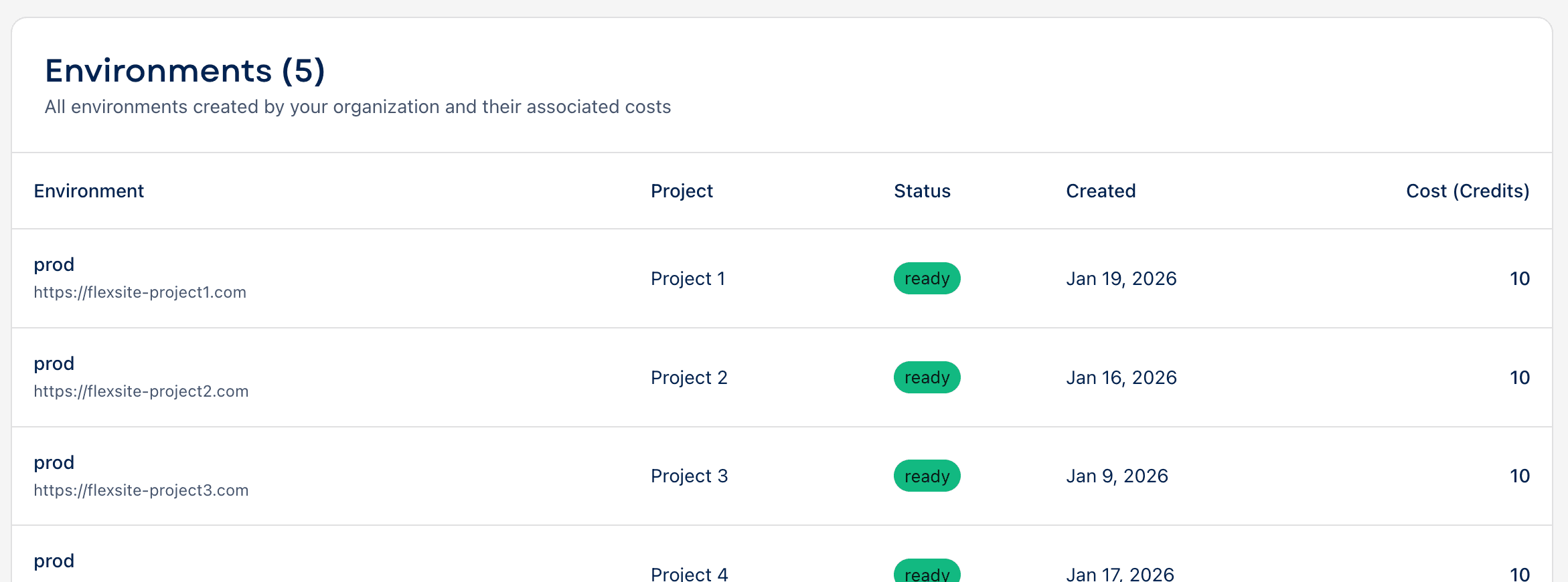Open the https://flexsite-project2.com link
The width and height of the screenshot is (1568, 582).
141,391
